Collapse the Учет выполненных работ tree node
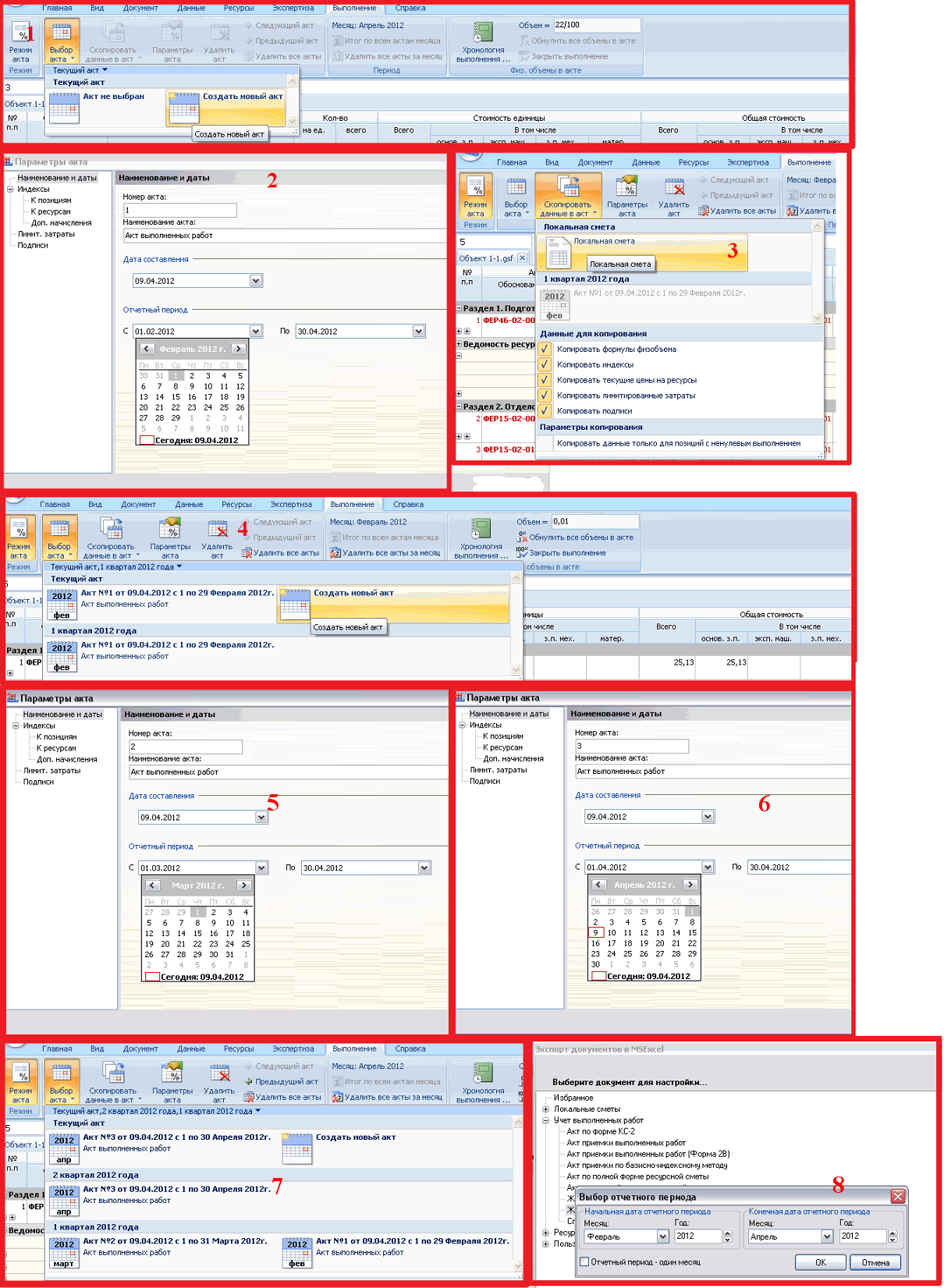 [x=546, y=1120]
